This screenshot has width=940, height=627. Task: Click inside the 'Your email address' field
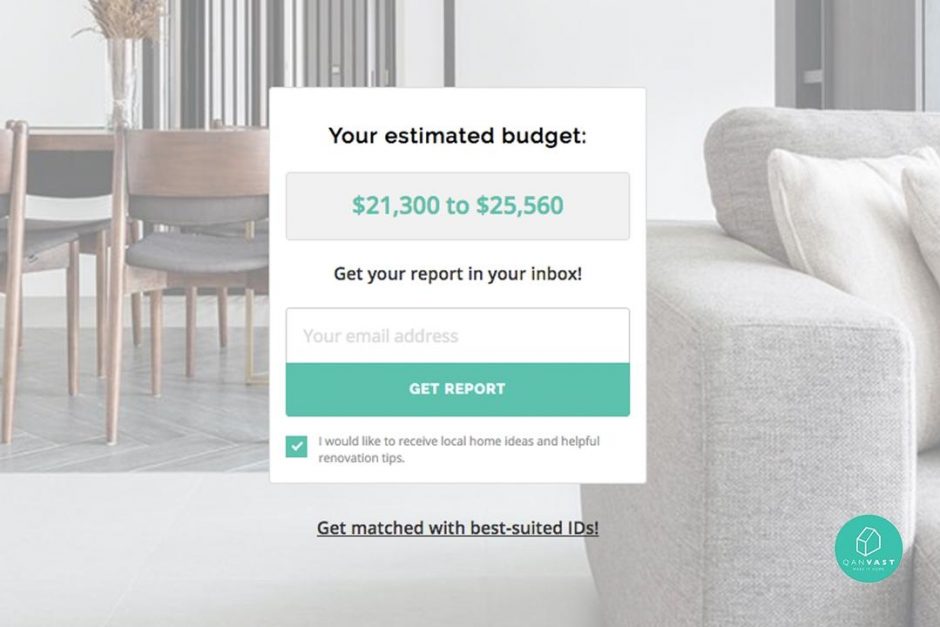457,335
